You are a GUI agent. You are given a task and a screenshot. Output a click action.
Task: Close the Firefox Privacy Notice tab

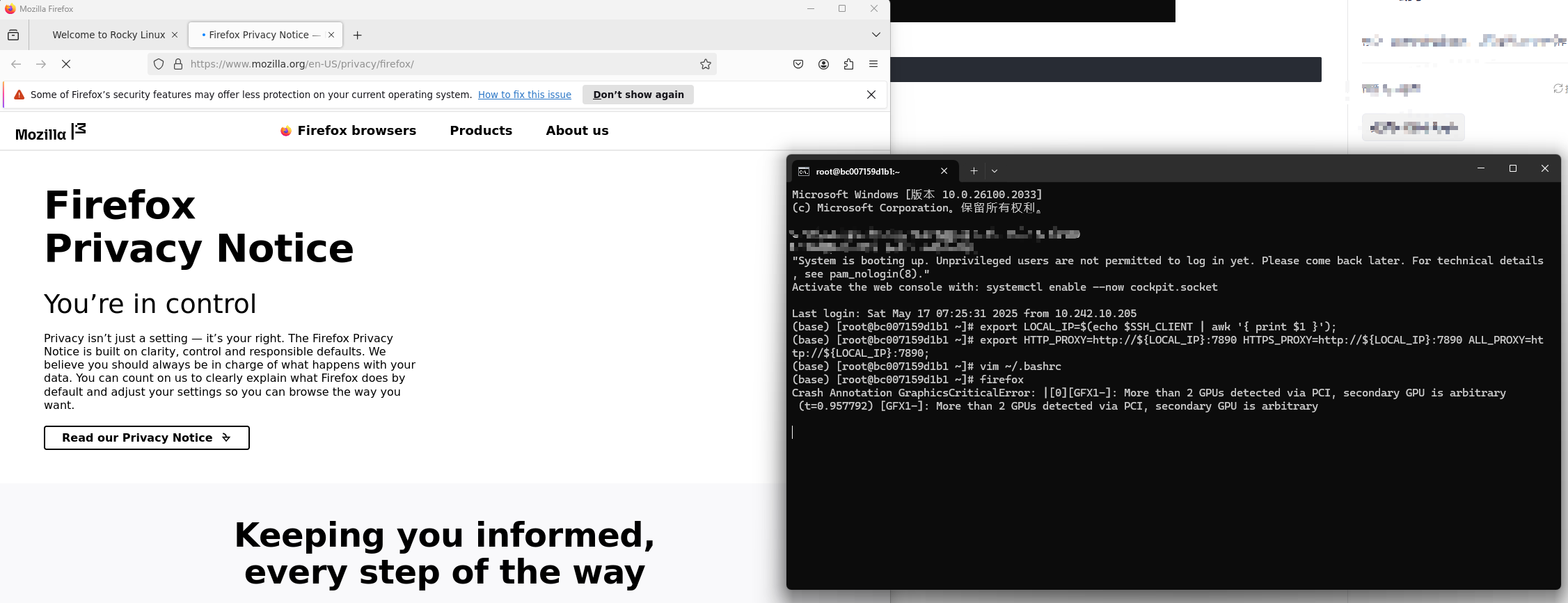(x=331, y=35)
